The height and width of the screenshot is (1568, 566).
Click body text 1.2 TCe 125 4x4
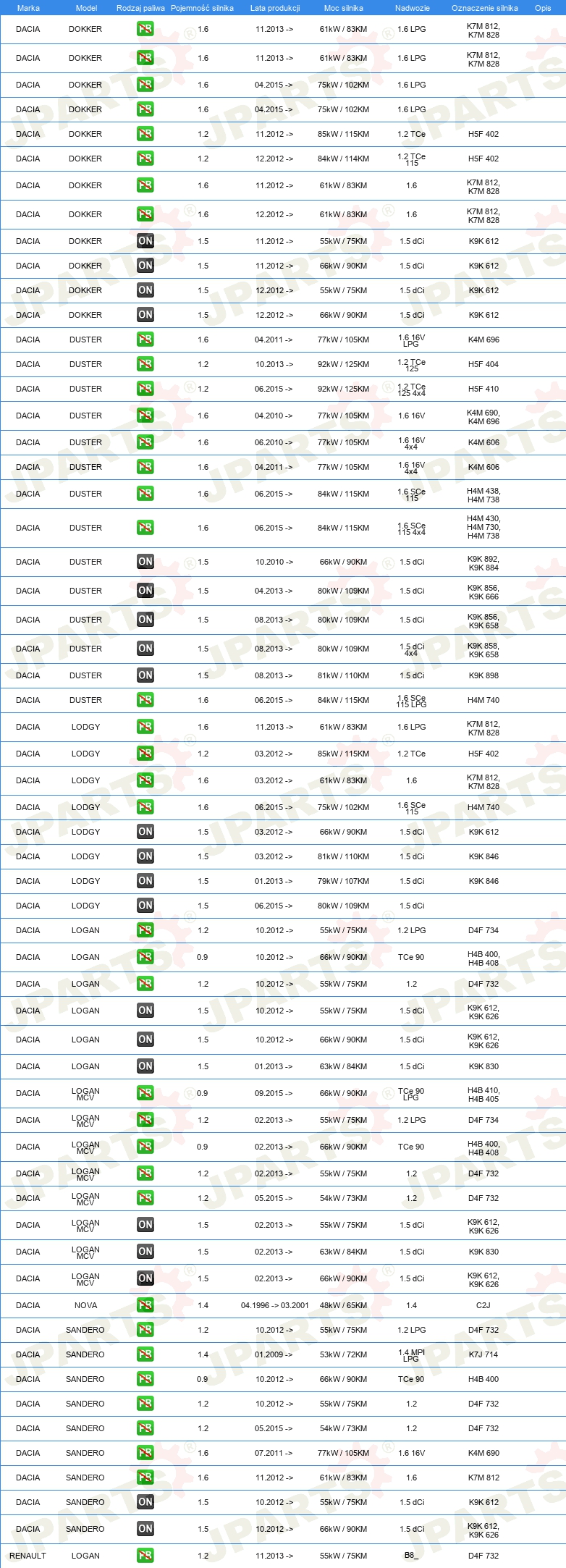click(411, 390)
